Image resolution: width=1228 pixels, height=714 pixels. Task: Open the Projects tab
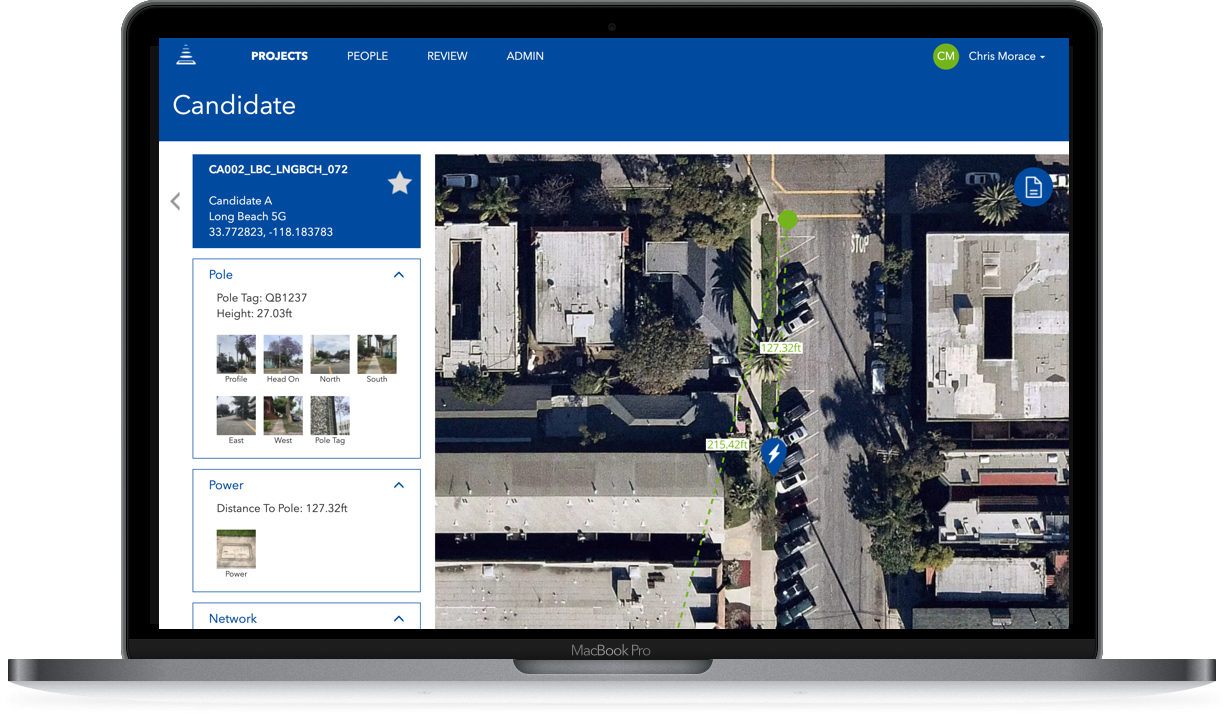(x=279, y=56)
